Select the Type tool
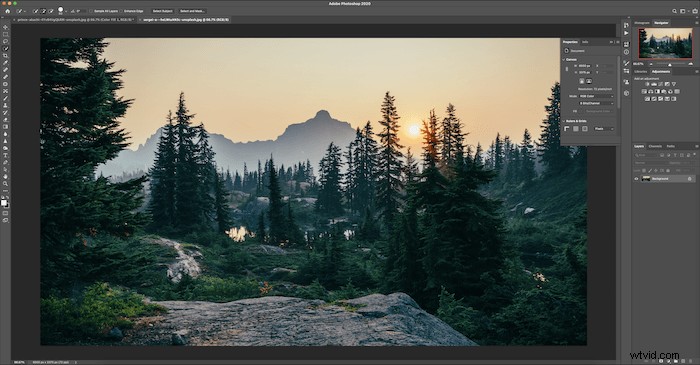The width and height of the screenshot is (700, 365). (5, 155)
